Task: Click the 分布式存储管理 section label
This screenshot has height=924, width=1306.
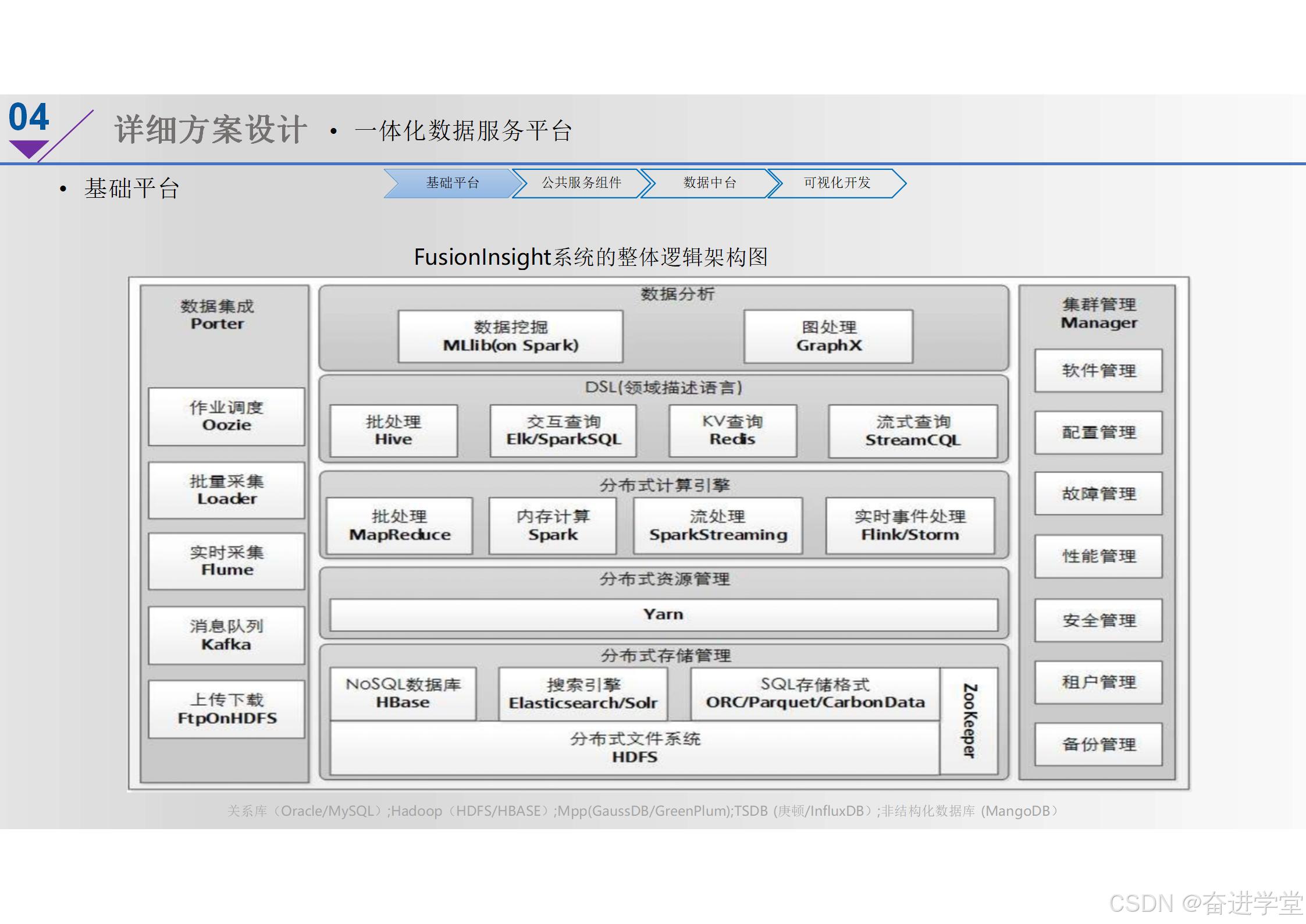Action: (666, 656)
